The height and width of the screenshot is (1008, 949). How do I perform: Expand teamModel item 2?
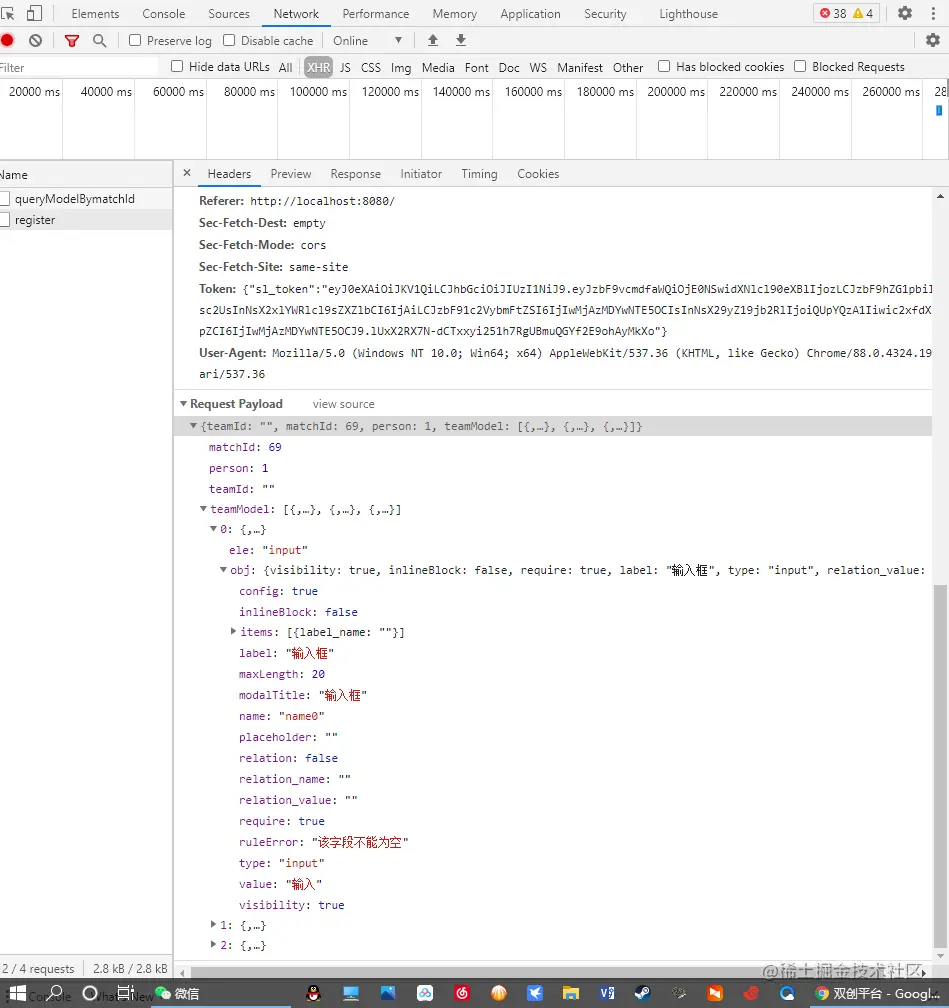coord(213,944)
